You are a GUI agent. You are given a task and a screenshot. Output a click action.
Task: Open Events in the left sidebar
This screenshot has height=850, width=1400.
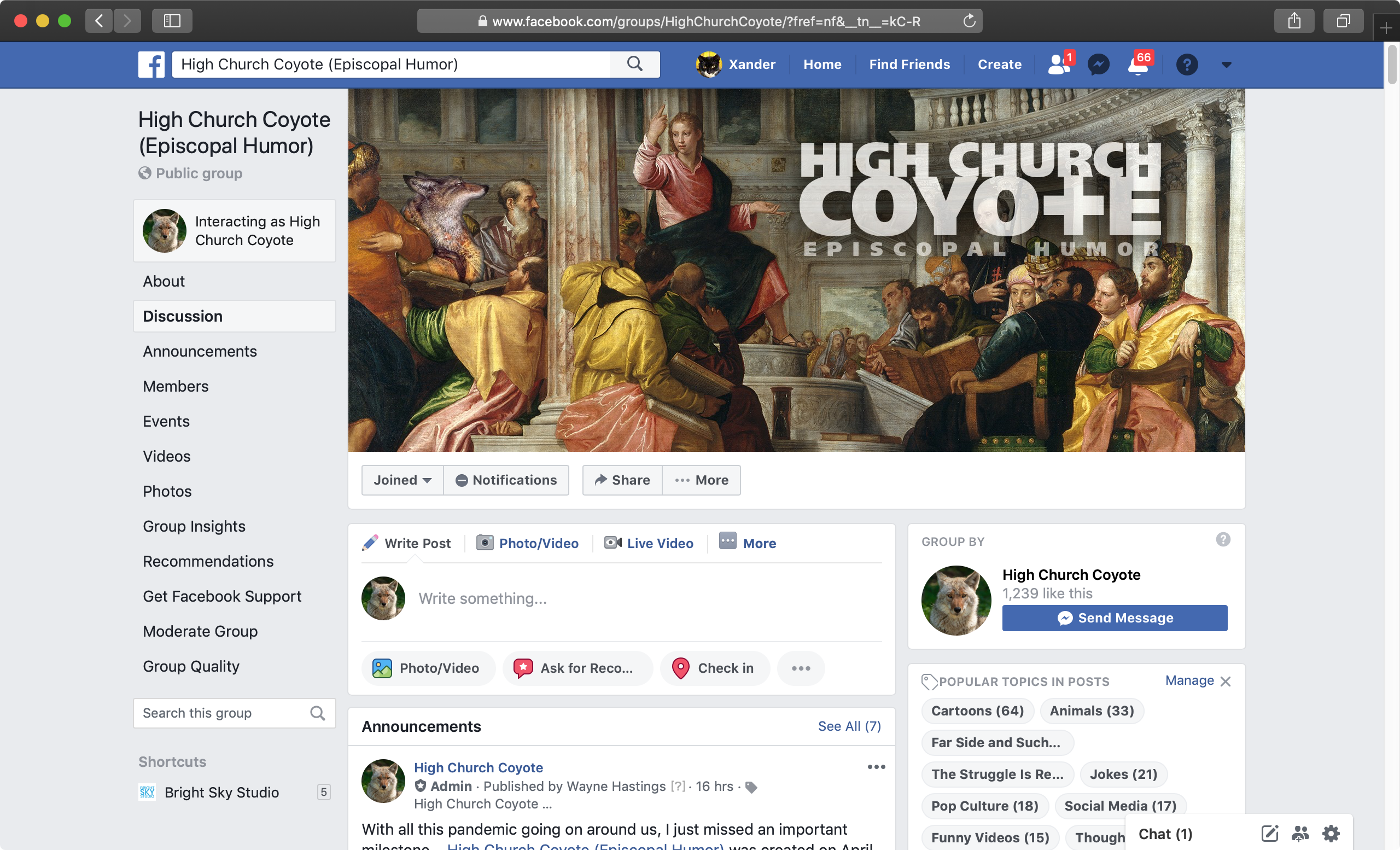pos(166,421)
